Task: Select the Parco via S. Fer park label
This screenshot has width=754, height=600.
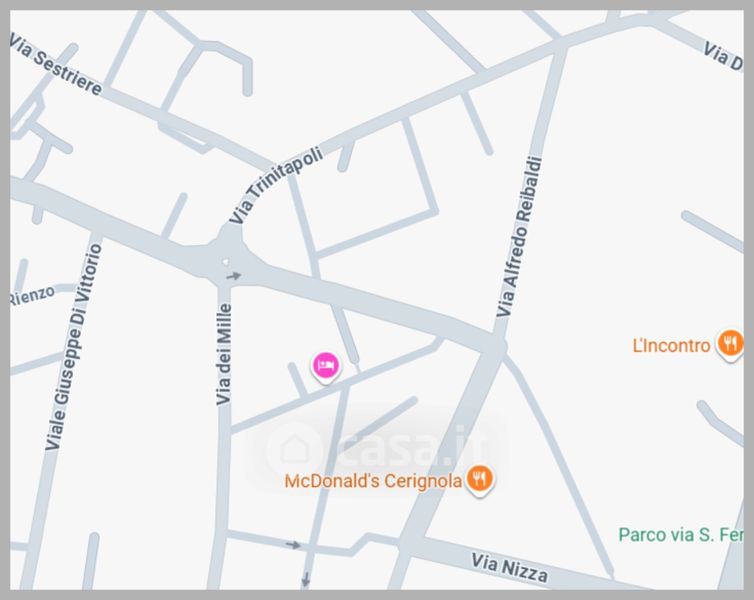Action: (x=680, y=535)
